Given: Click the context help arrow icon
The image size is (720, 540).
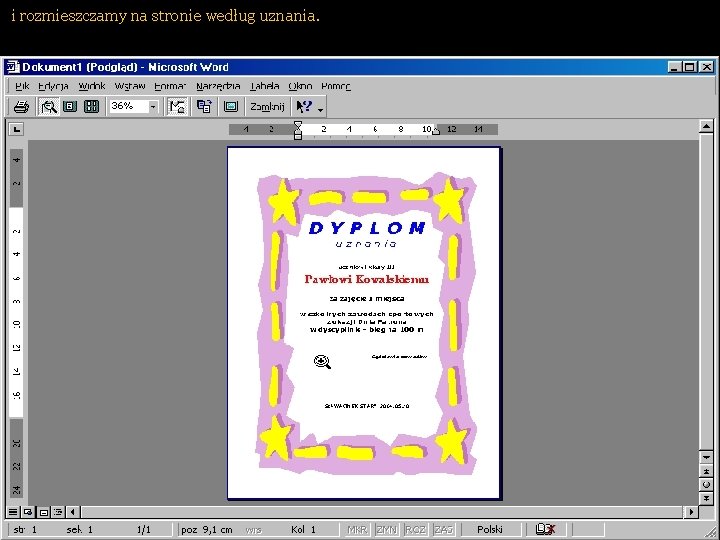Looking at the screenshot, I should pyautogui.click(x=304, y=107).
